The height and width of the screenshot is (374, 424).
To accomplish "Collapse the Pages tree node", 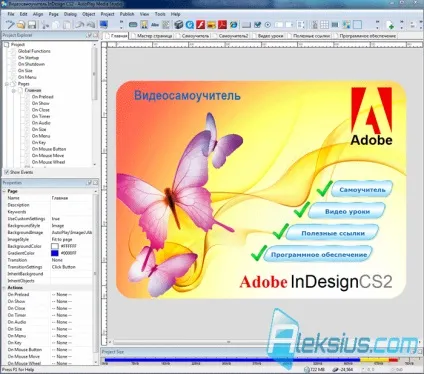I will pyautogui.click(x=7, y=84).
